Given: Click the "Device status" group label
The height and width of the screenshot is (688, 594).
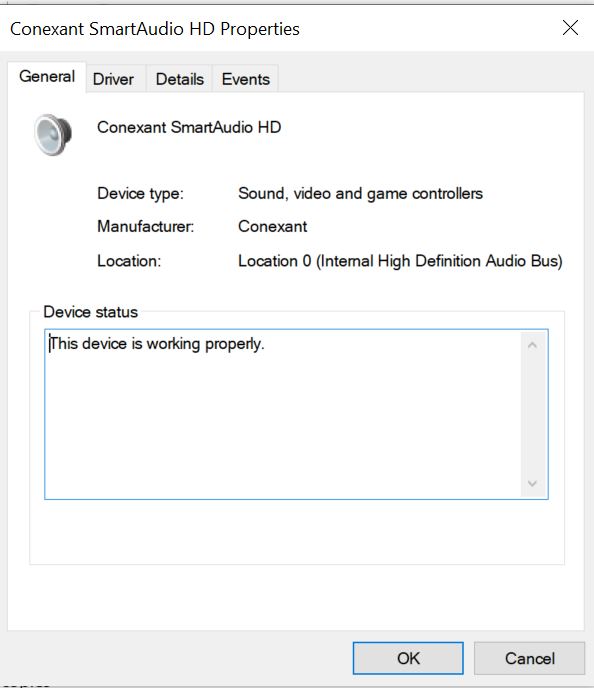Looking at the screenshot, I should pyautogui.click(x=90, y=312).
